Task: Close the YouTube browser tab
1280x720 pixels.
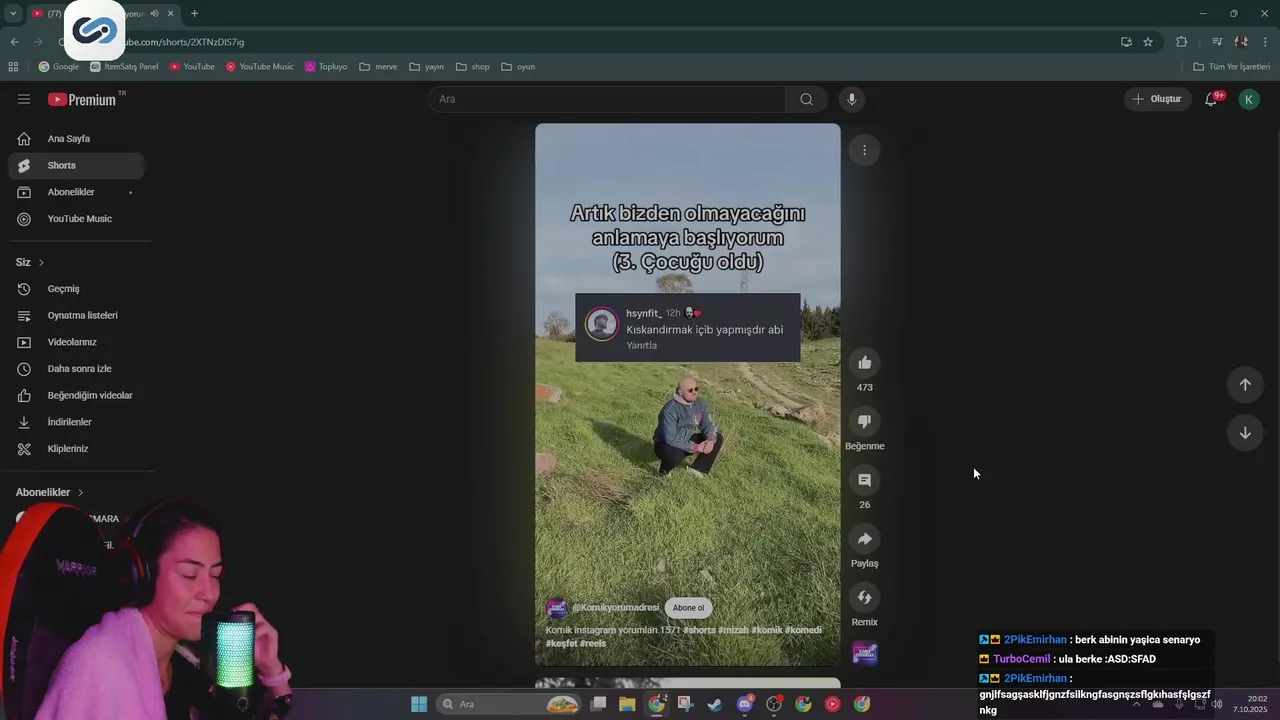Action: 172,13
